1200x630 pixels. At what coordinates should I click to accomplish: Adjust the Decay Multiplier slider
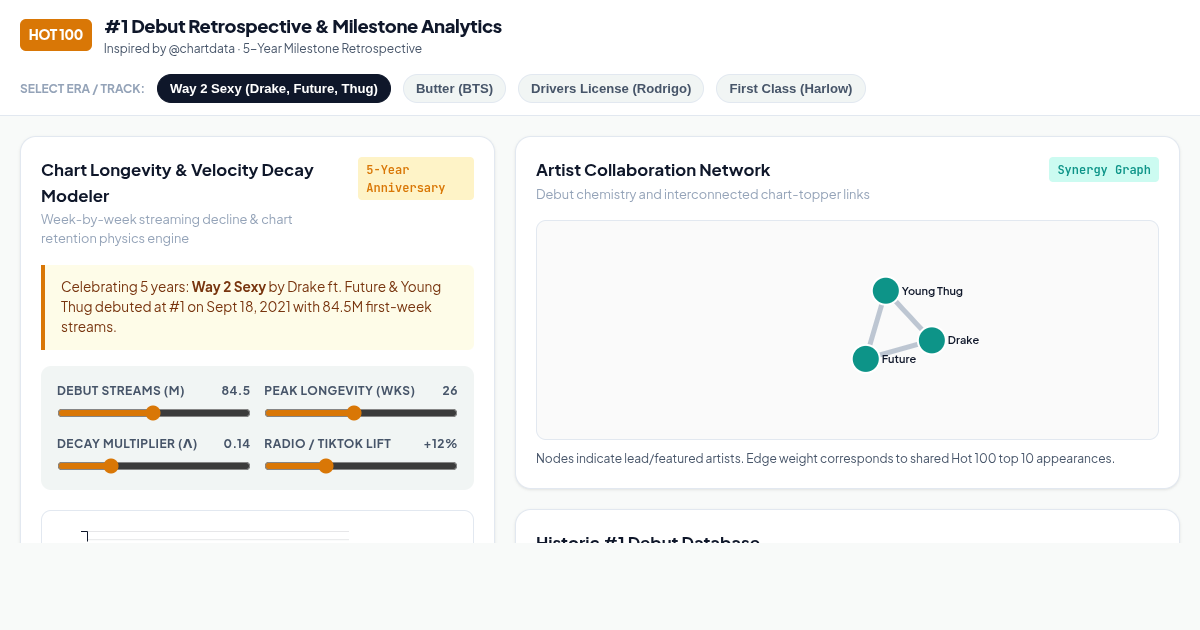pyautogui.click(x=154, y=466)
